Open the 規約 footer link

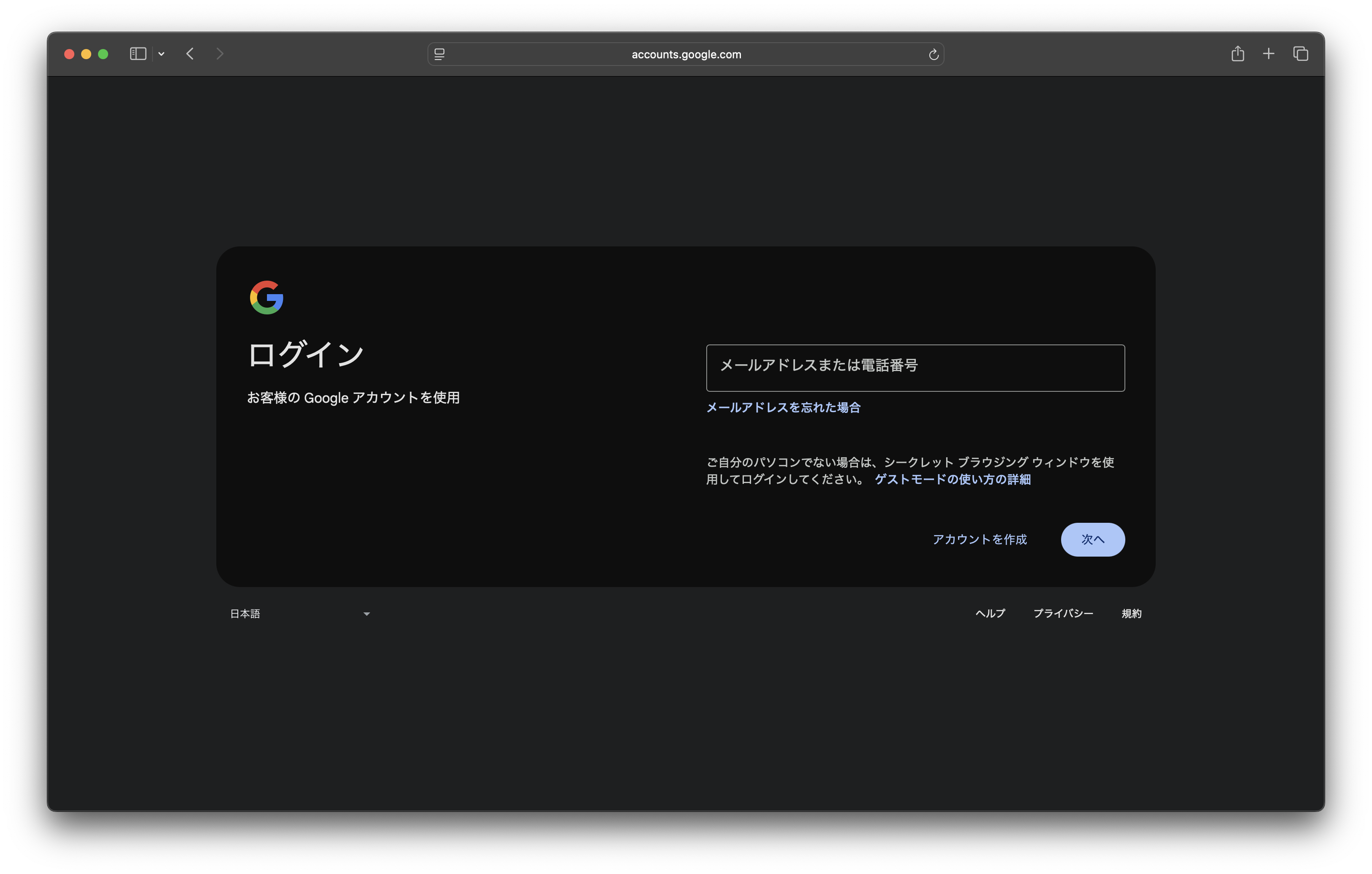pos(1131,614)
